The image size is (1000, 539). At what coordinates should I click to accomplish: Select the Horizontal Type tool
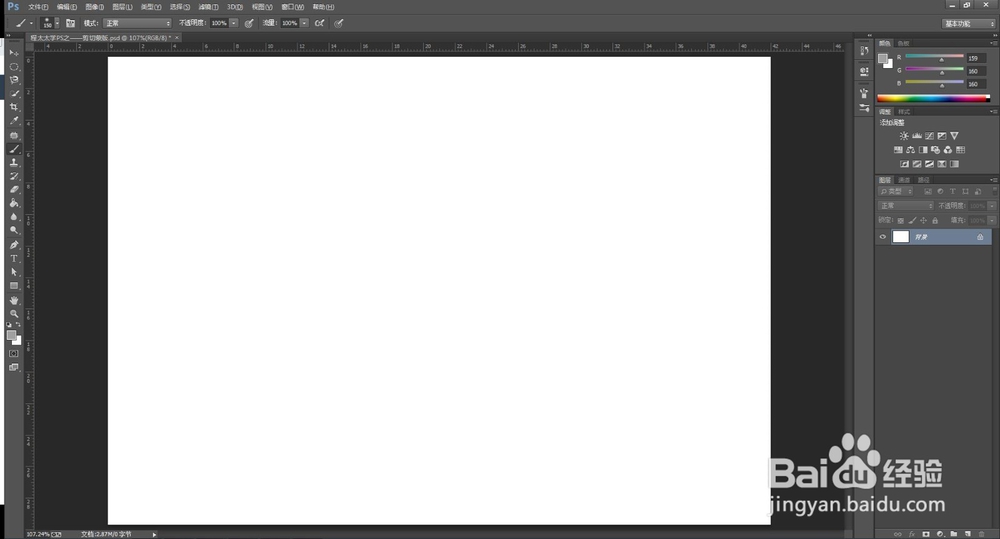pos(14,258)
